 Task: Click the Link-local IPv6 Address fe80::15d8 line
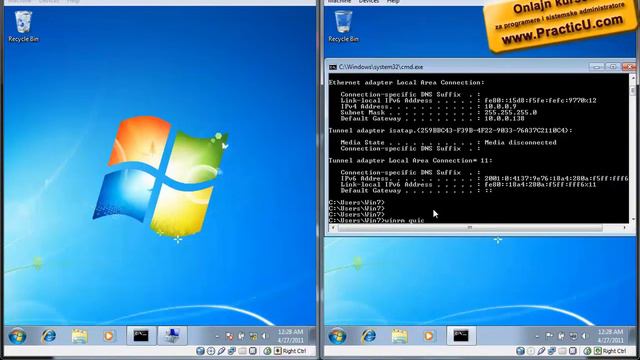[469, 100]
